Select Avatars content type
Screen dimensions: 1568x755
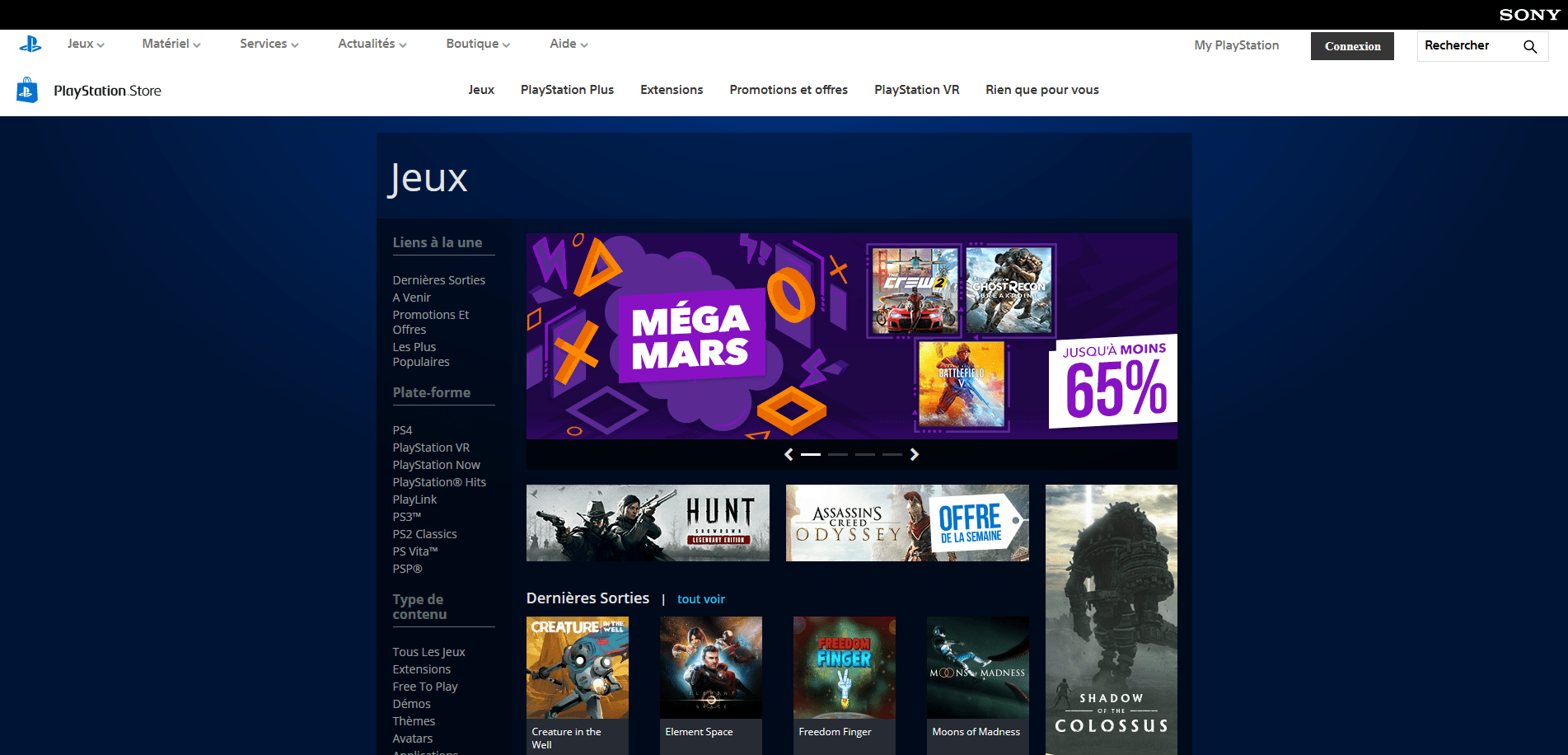click(412, 739)
